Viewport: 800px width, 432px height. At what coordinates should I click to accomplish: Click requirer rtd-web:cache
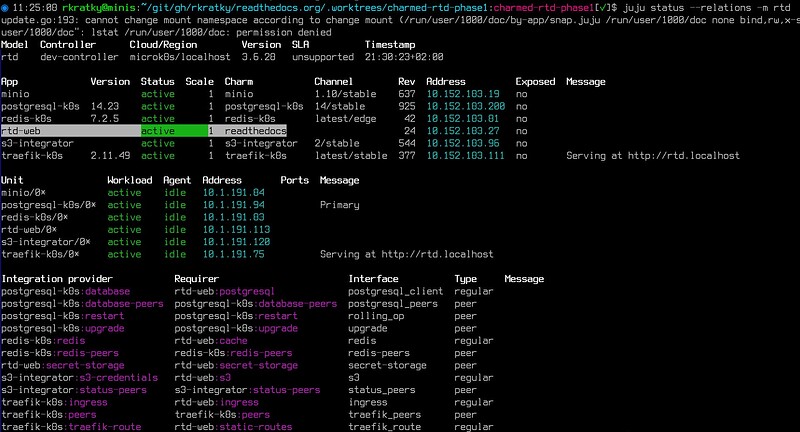211,340
